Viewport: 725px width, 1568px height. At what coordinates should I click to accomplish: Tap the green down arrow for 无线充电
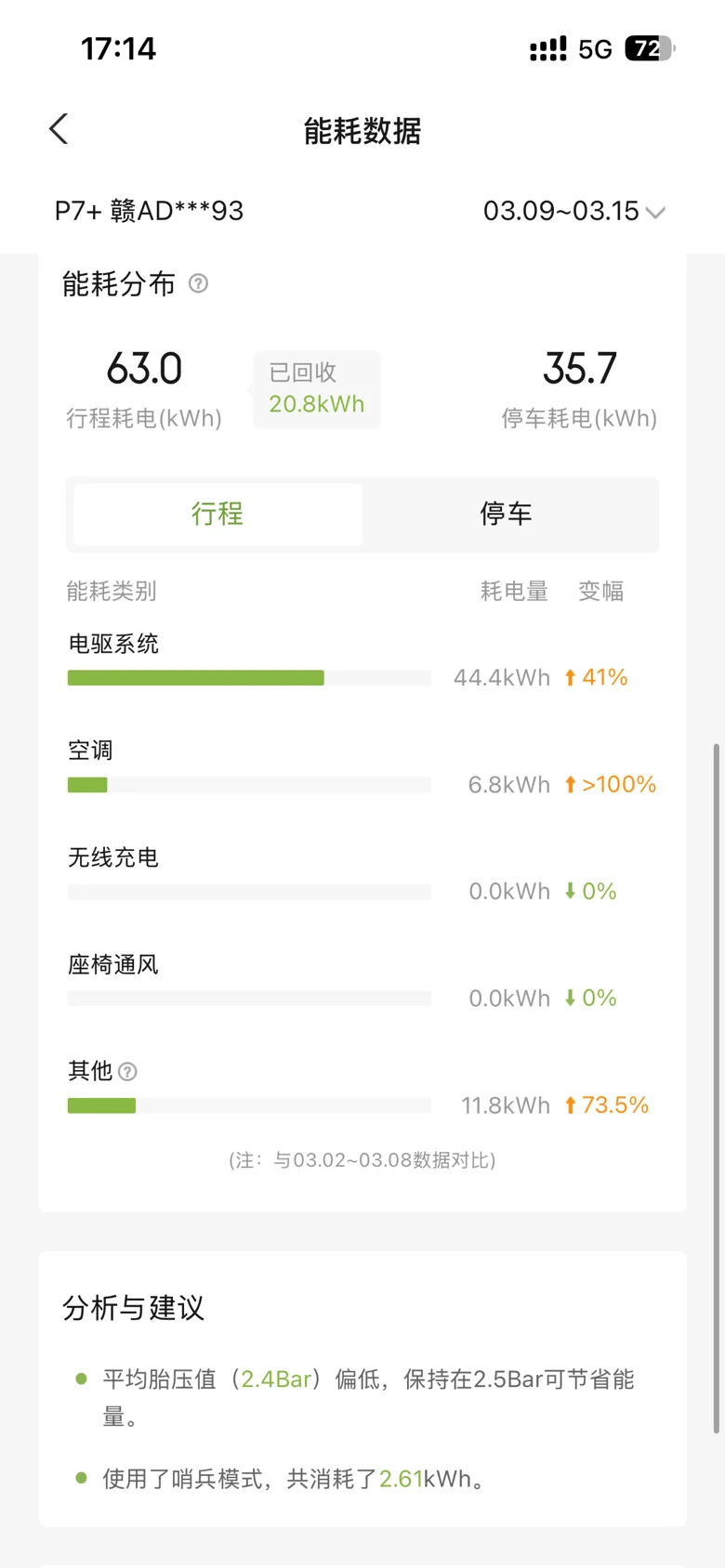pyautogui.click(x=570, y=892)
